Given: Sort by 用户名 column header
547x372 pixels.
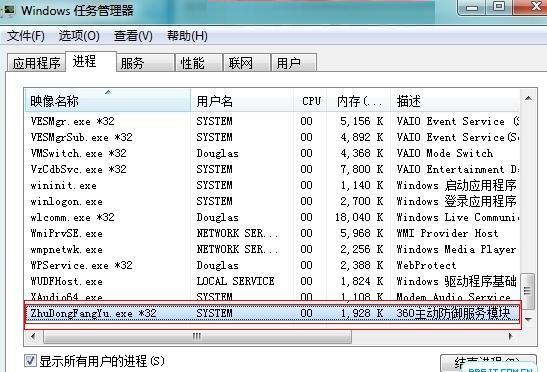Looking at the screenshot, I should coord(242,101).
